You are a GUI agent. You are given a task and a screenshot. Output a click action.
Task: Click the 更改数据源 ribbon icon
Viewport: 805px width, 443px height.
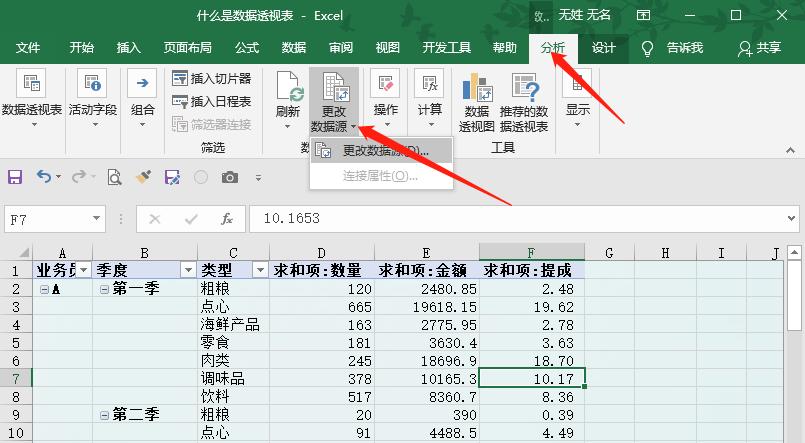tap(334, 101)
